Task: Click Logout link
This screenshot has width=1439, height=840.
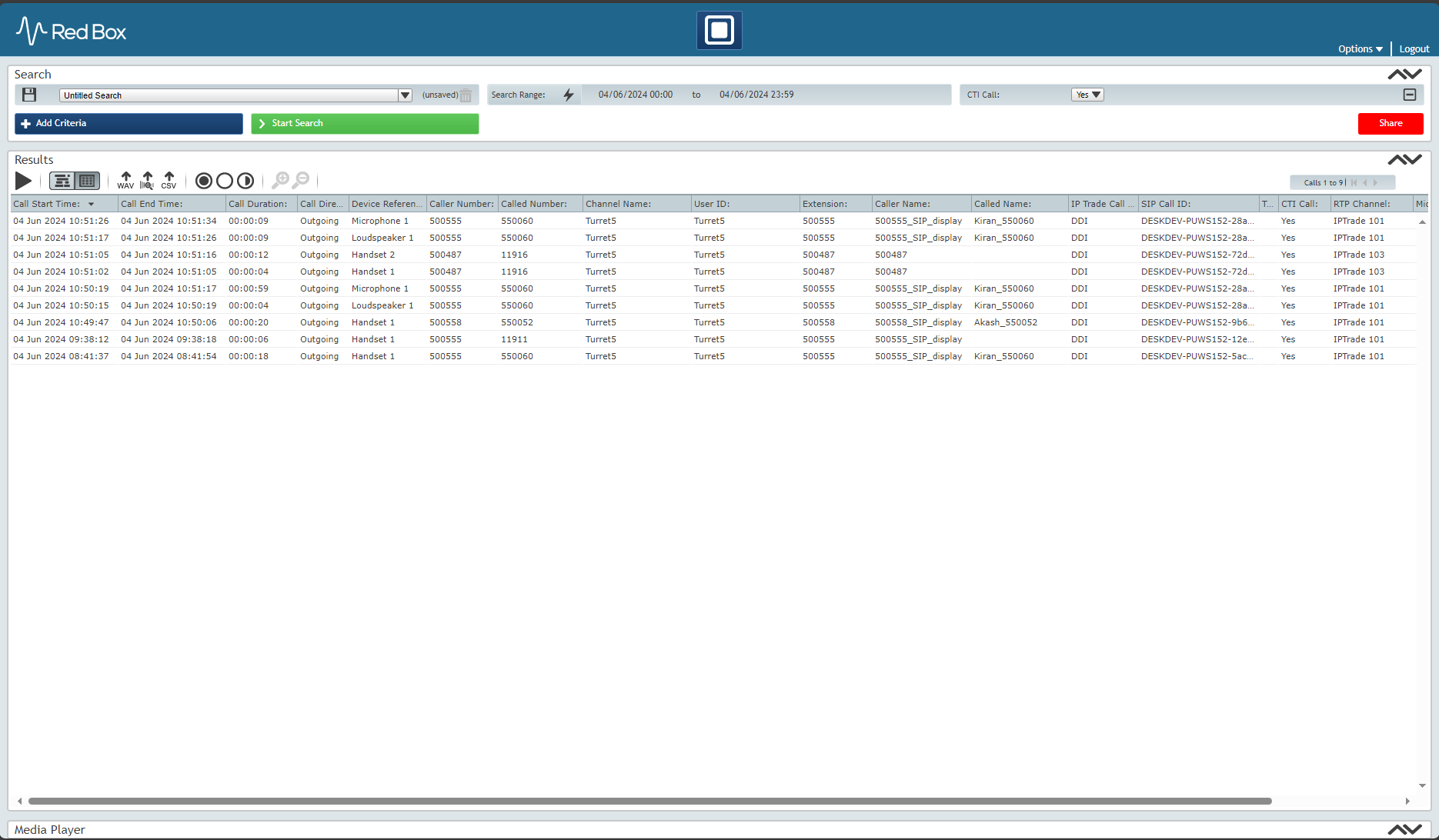Action: coord(1414,49)
